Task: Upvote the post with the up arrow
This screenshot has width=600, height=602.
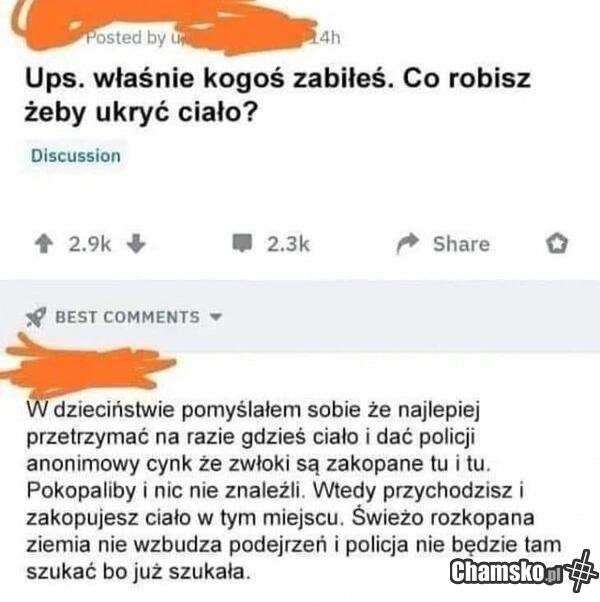Action: 44,244
